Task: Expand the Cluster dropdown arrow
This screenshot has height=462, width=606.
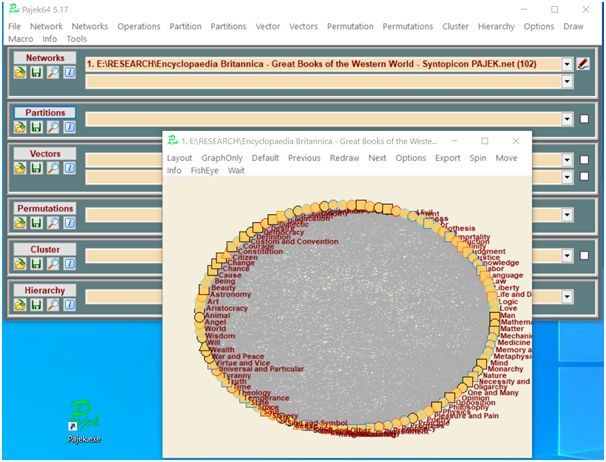Action: [567, 256]
